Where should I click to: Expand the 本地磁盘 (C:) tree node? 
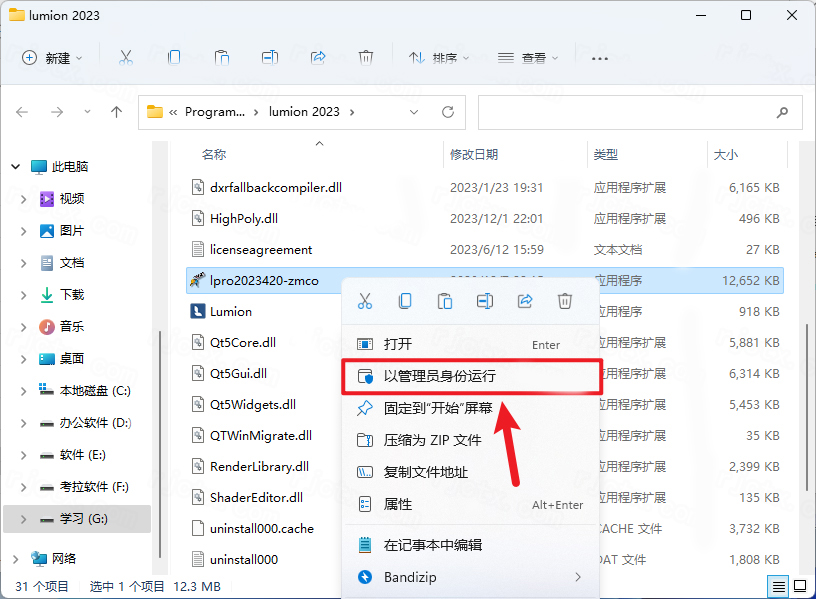pos(23,391)
